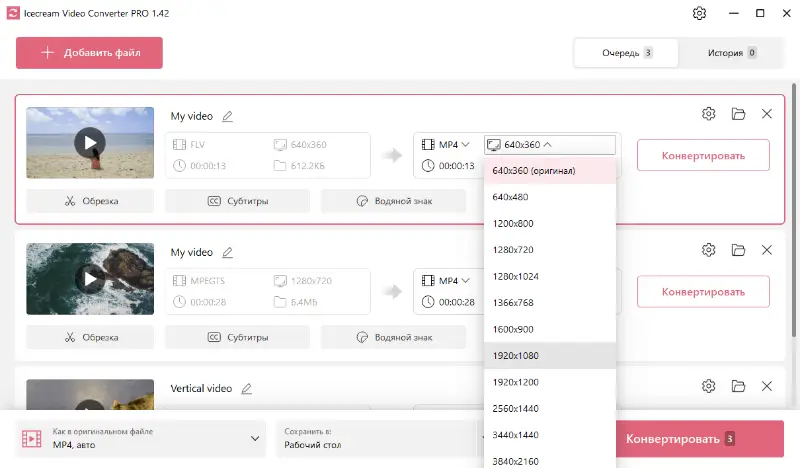Switch to the Очередь tab
The height and width of the screenshot is (468, 800).
[627, 53]
